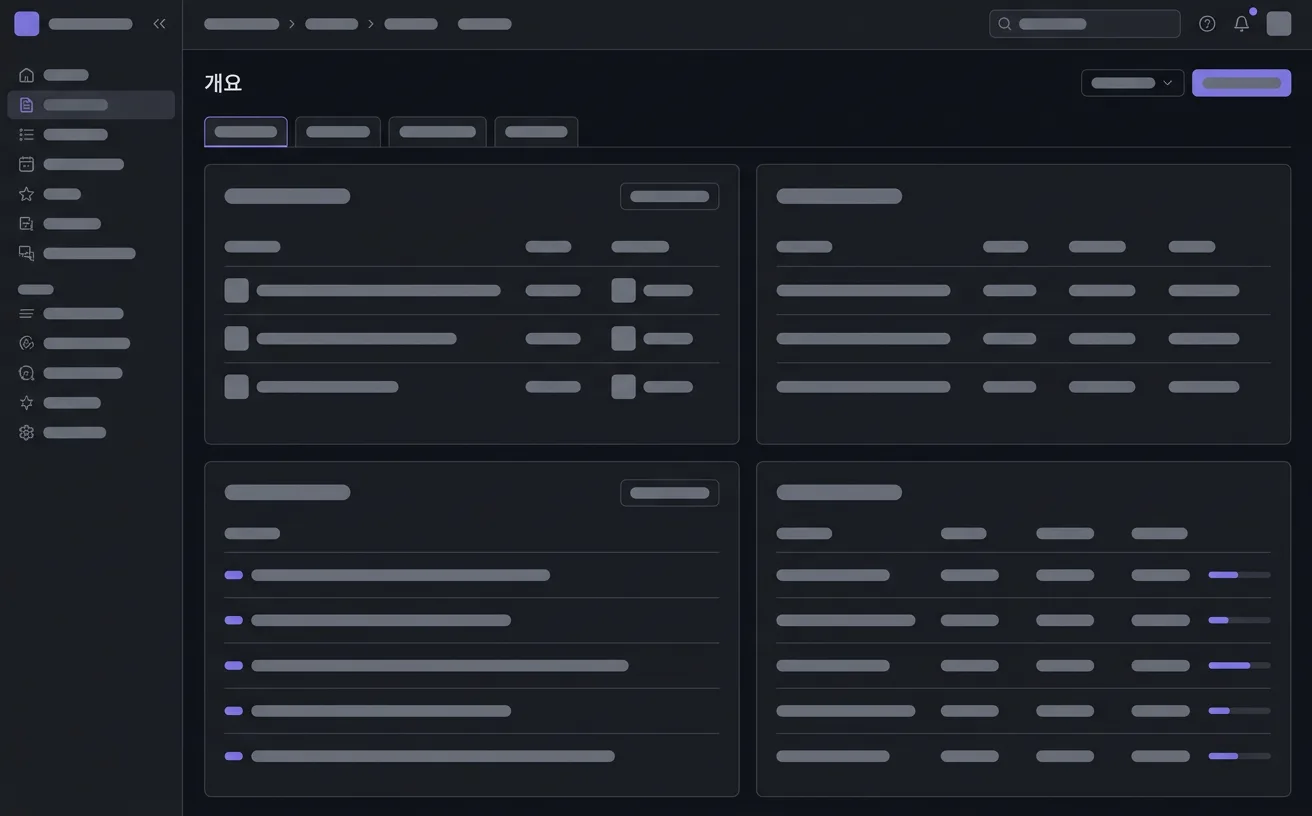Click the four-point sparkle icon in sidebar
Viewport: 1312px width, 816px height.
coord(26,403)
